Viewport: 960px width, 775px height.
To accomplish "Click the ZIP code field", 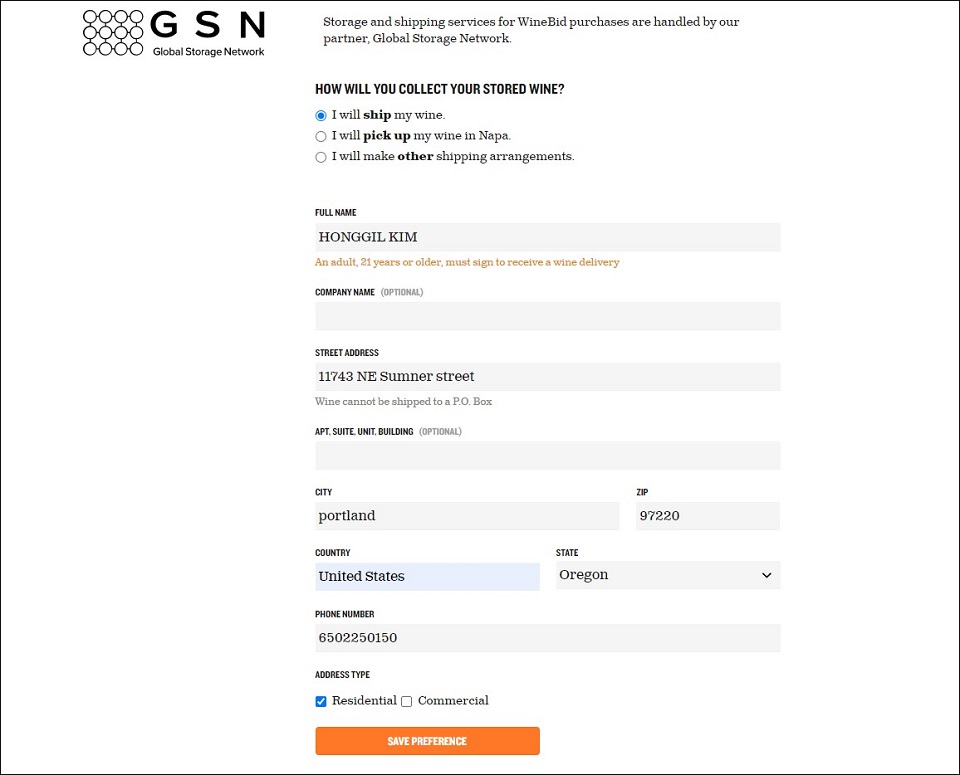I will [x=707, y=516].
